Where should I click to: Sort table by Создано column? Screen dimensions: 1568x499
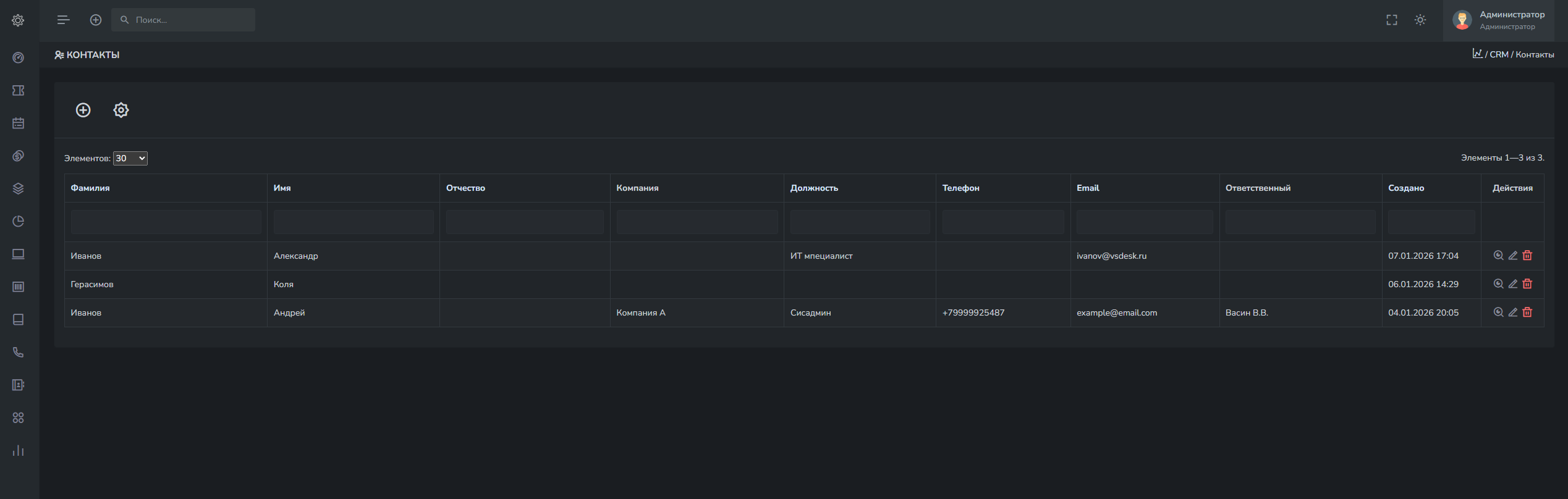click(x=1406, y=188)
